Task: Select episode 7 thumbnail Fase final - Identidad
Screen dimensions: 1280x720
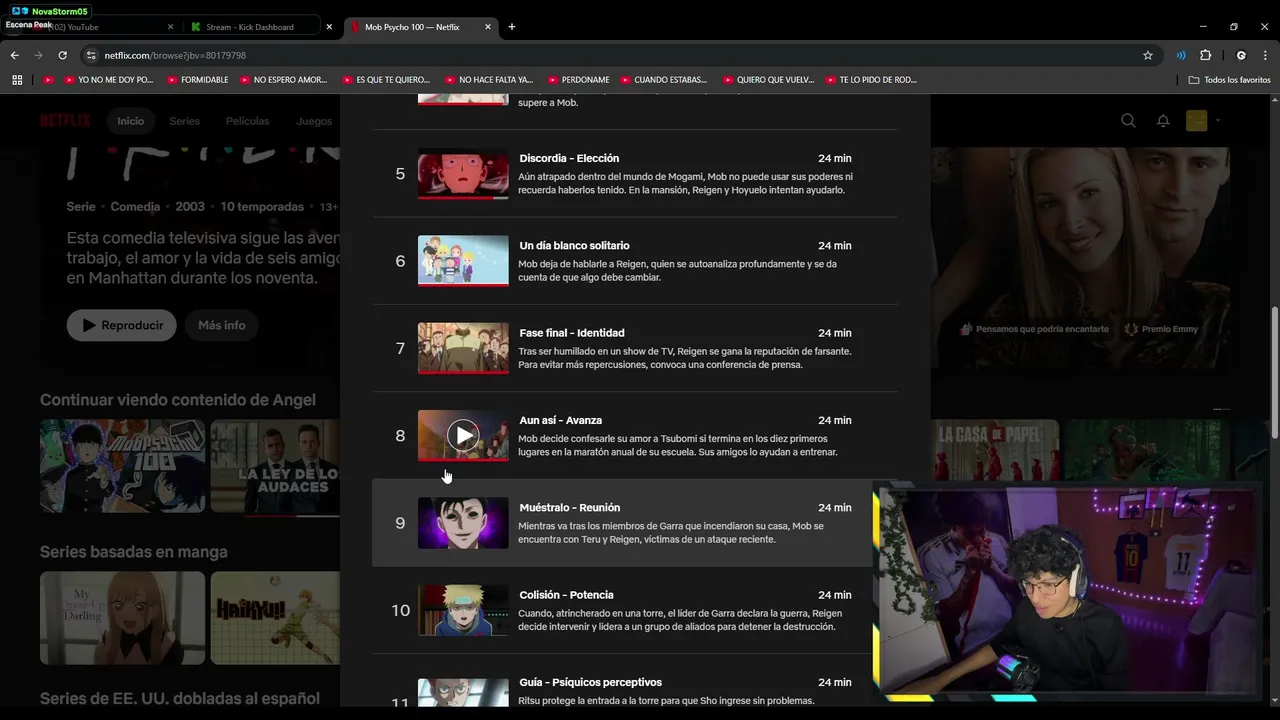Action: [463, 348]
